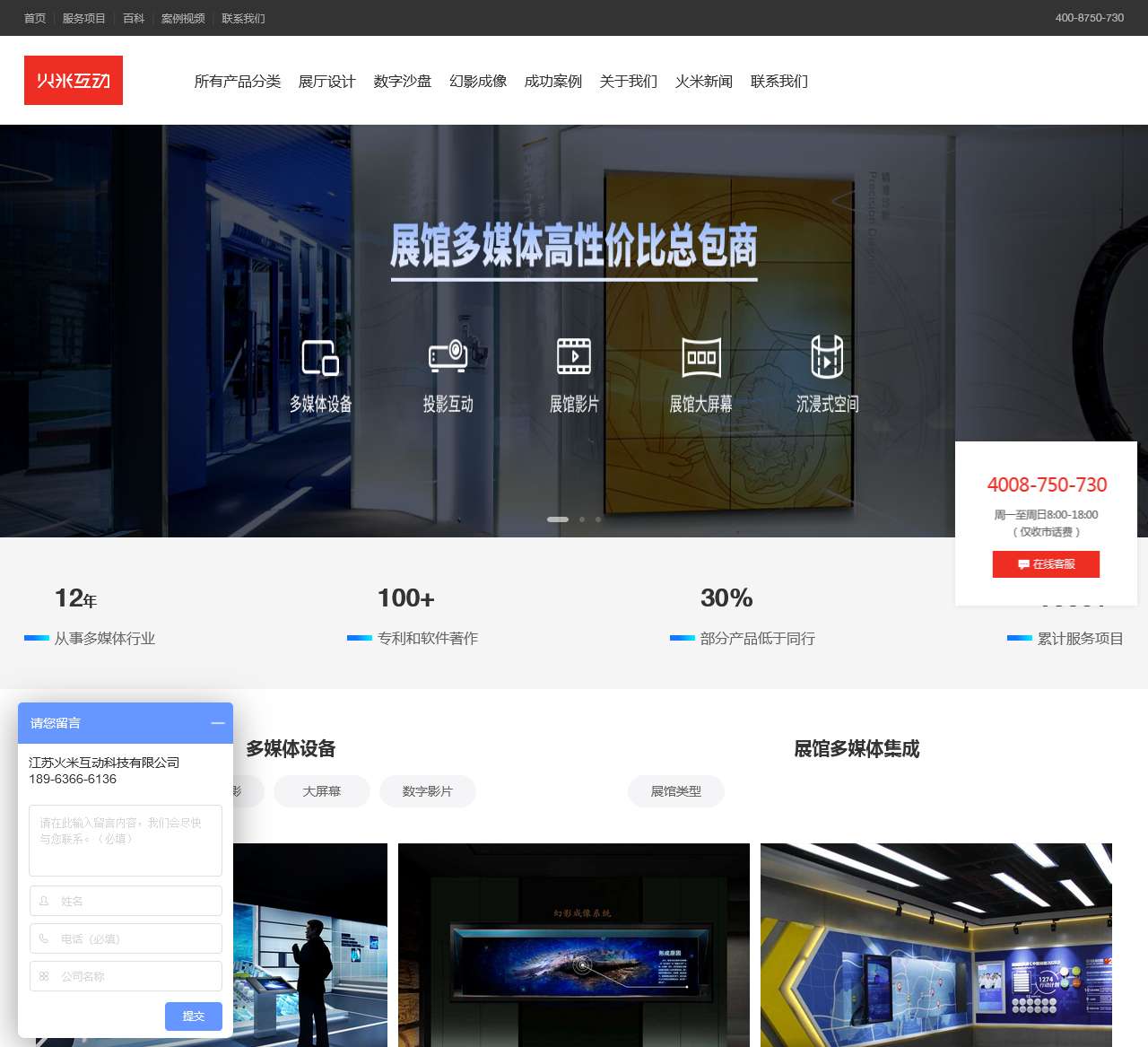This screenshot has height=1047, width=1148.
Task: Call number 400-8750-730 in top bar
Action: (x=1090, y=18)
